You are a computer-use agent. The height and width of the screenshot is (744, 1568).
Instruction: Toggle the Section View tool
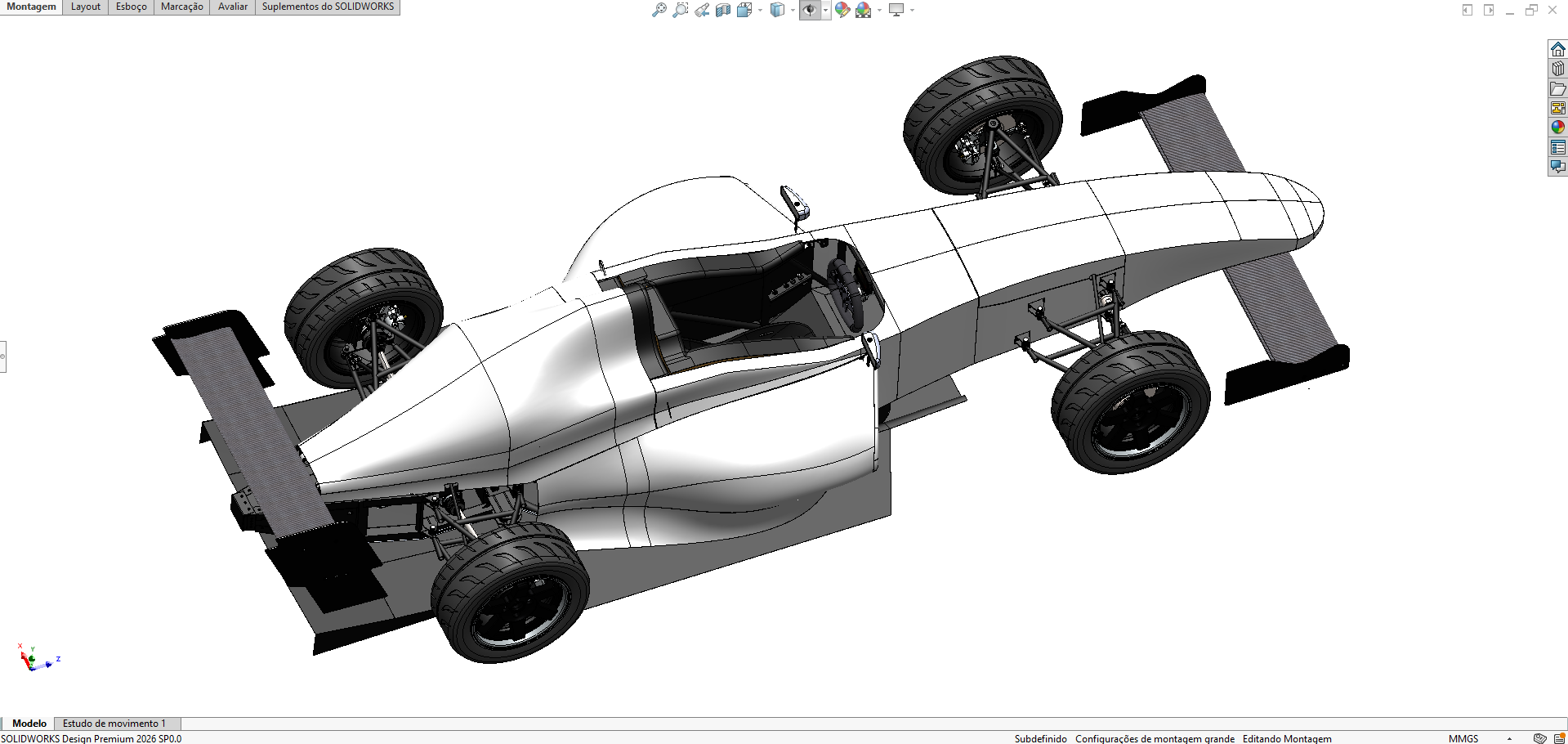pyautogui.click(x=723, y=10)
